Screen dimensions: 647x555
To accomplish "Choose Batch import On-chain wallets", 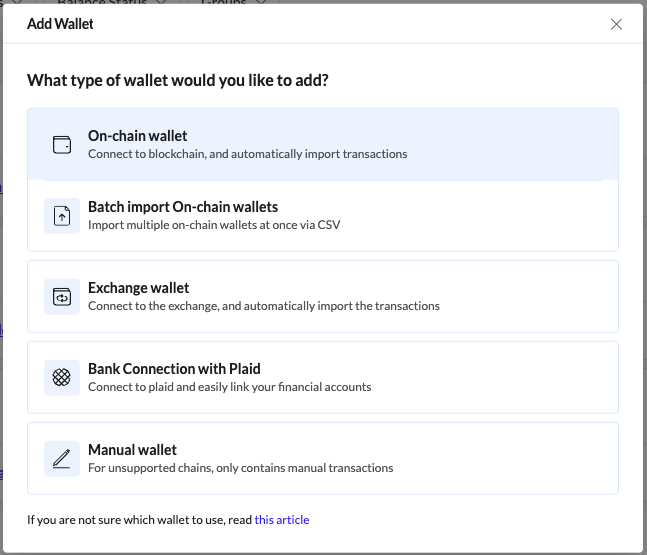I will (x=323, y=215).
